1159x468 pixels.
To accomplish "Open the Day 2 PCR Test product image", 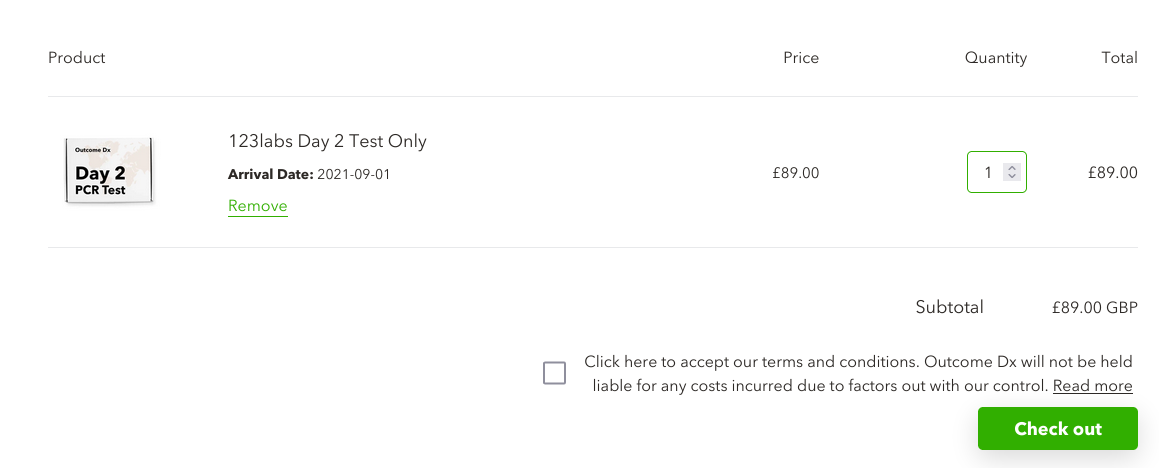I will [109, 171].
